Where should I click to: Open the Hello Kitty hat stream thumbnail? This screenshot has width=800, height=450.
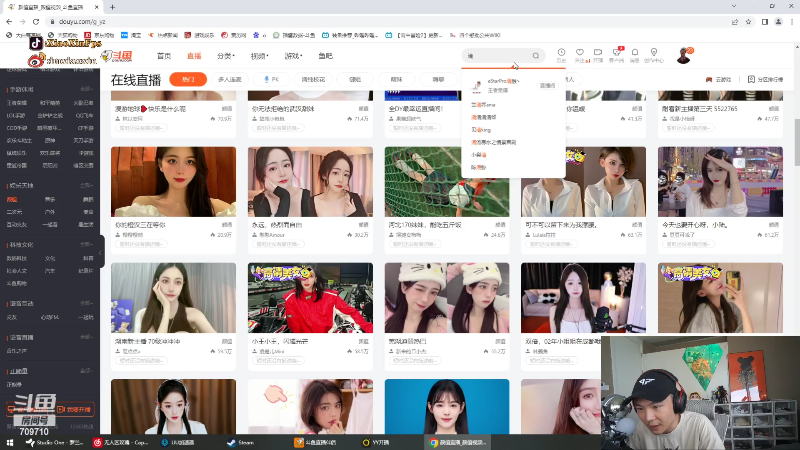pos(447,298)
